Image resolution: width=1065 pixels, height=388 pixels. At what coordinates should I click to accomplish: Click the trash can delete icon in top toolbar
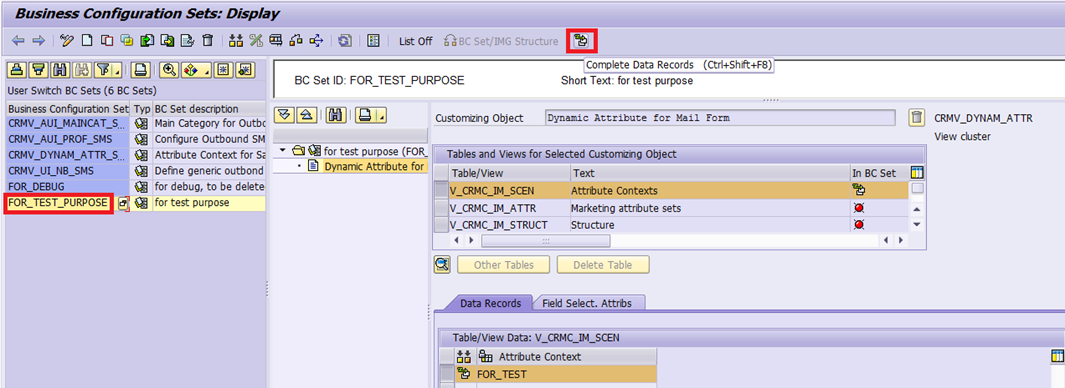208,41
